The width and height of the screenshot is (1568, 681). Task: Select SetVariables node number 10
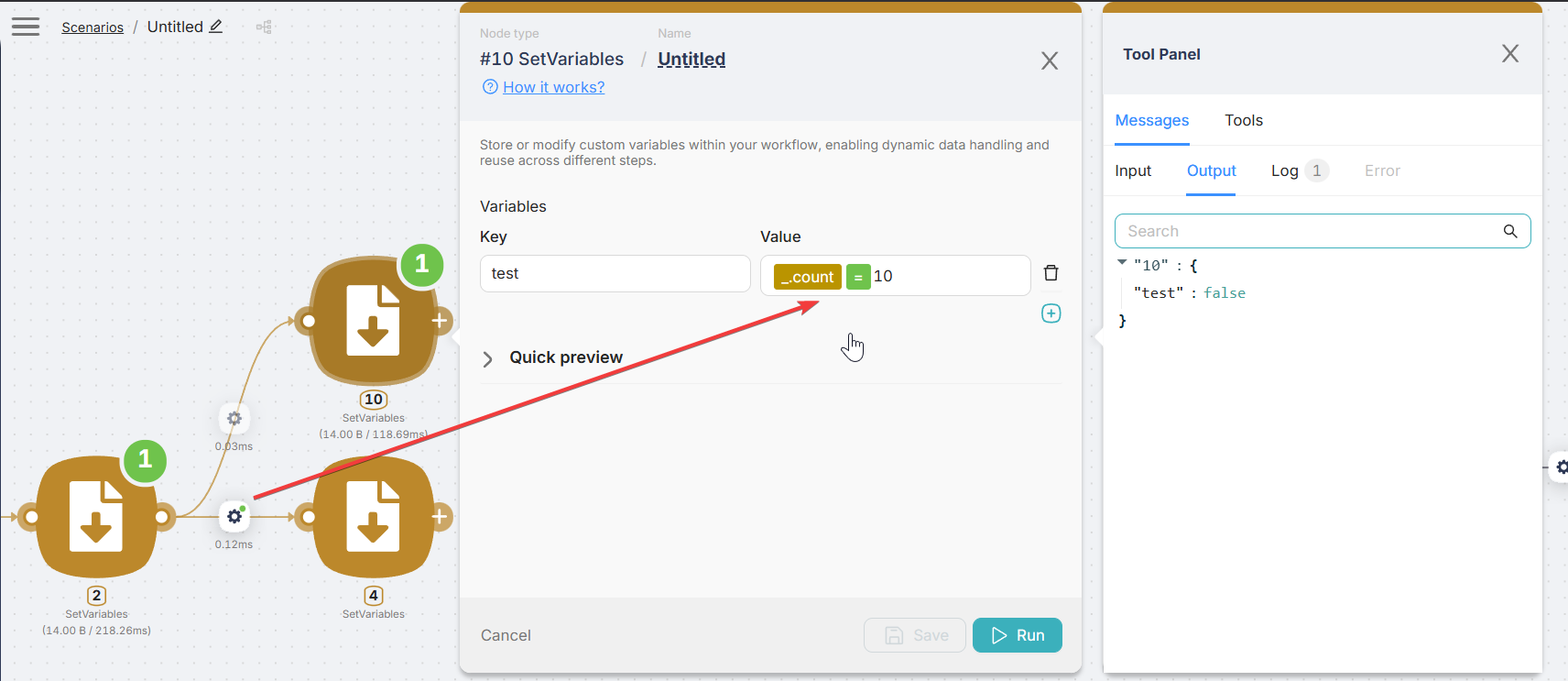coord(373,321)
